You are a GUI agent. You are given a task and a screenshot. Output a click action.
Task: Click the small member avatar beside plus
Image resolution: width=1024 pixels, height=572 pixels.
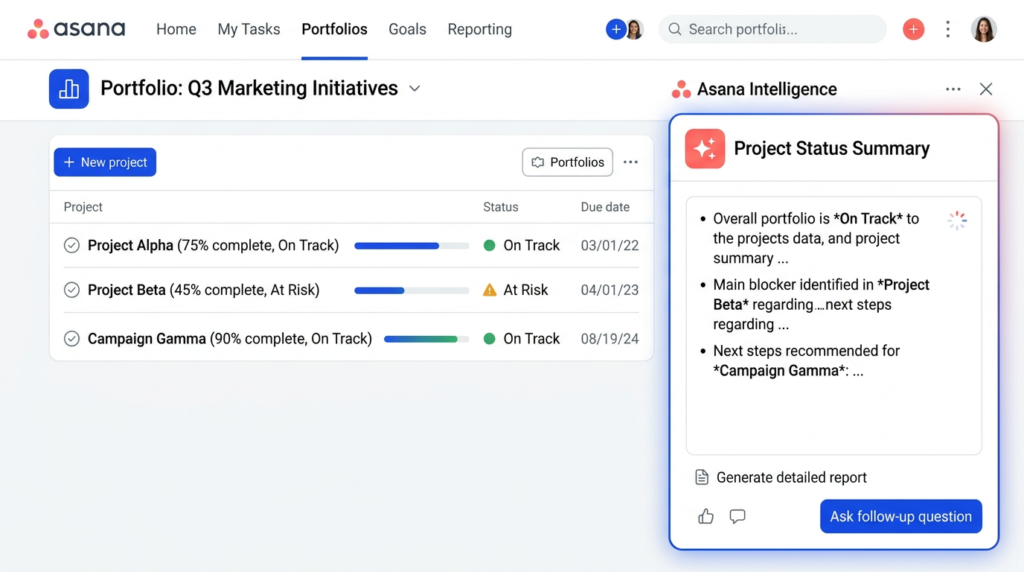click(634, 29)
